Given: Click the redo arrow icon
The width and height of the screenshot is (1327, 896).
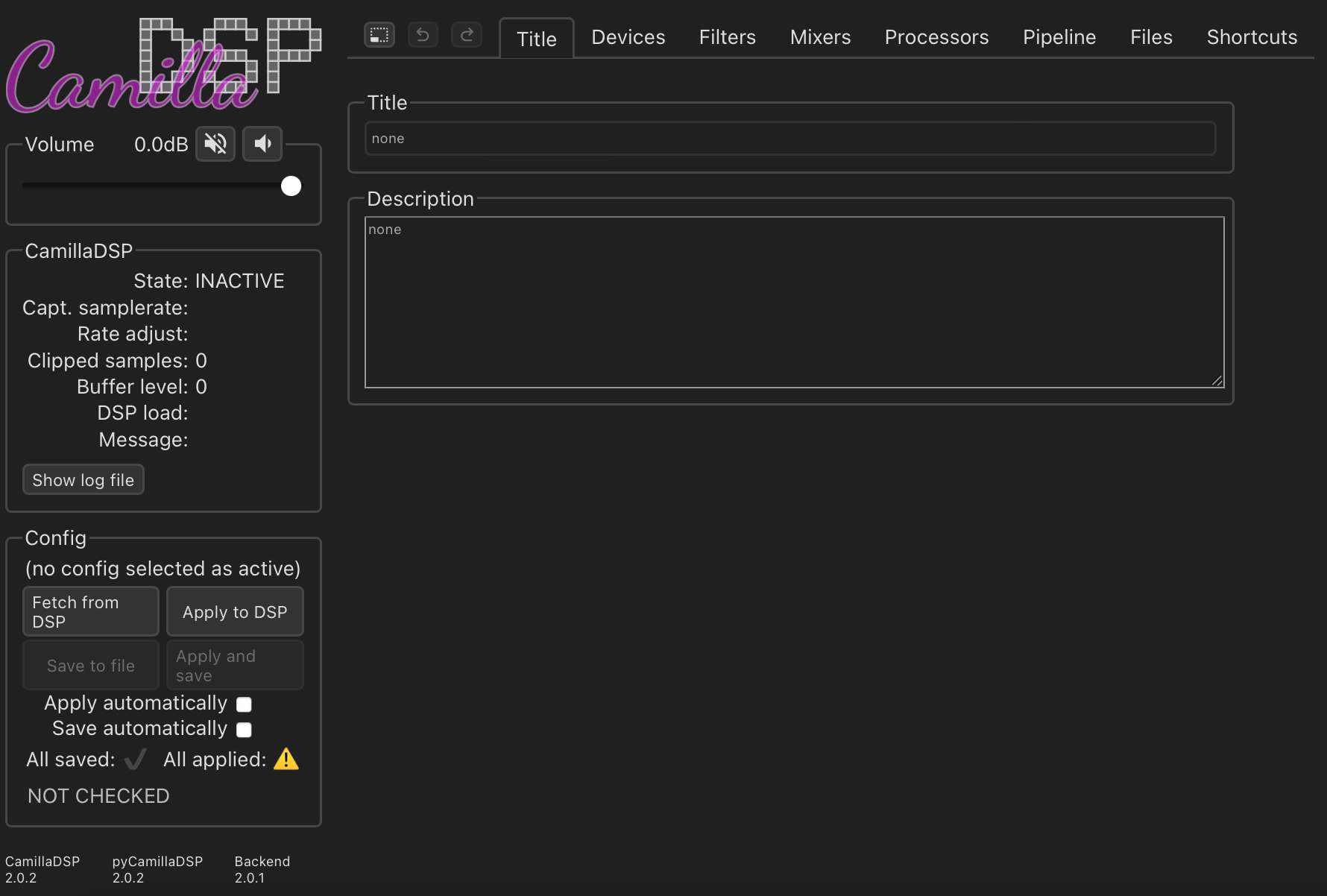Looking at the screenshot, I should (467, 34).
